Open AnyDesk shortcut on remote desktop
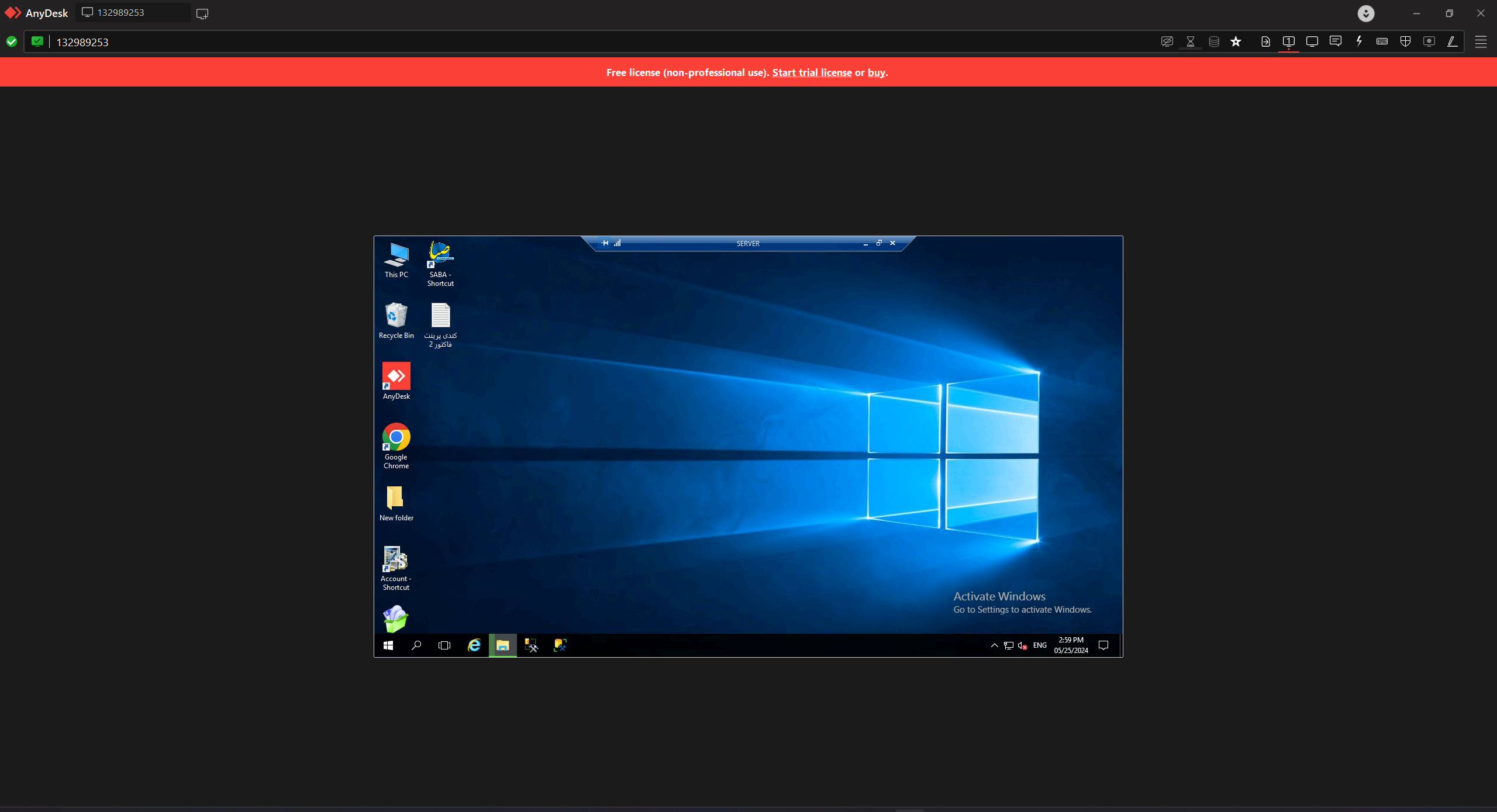 (x=396, y=381)
